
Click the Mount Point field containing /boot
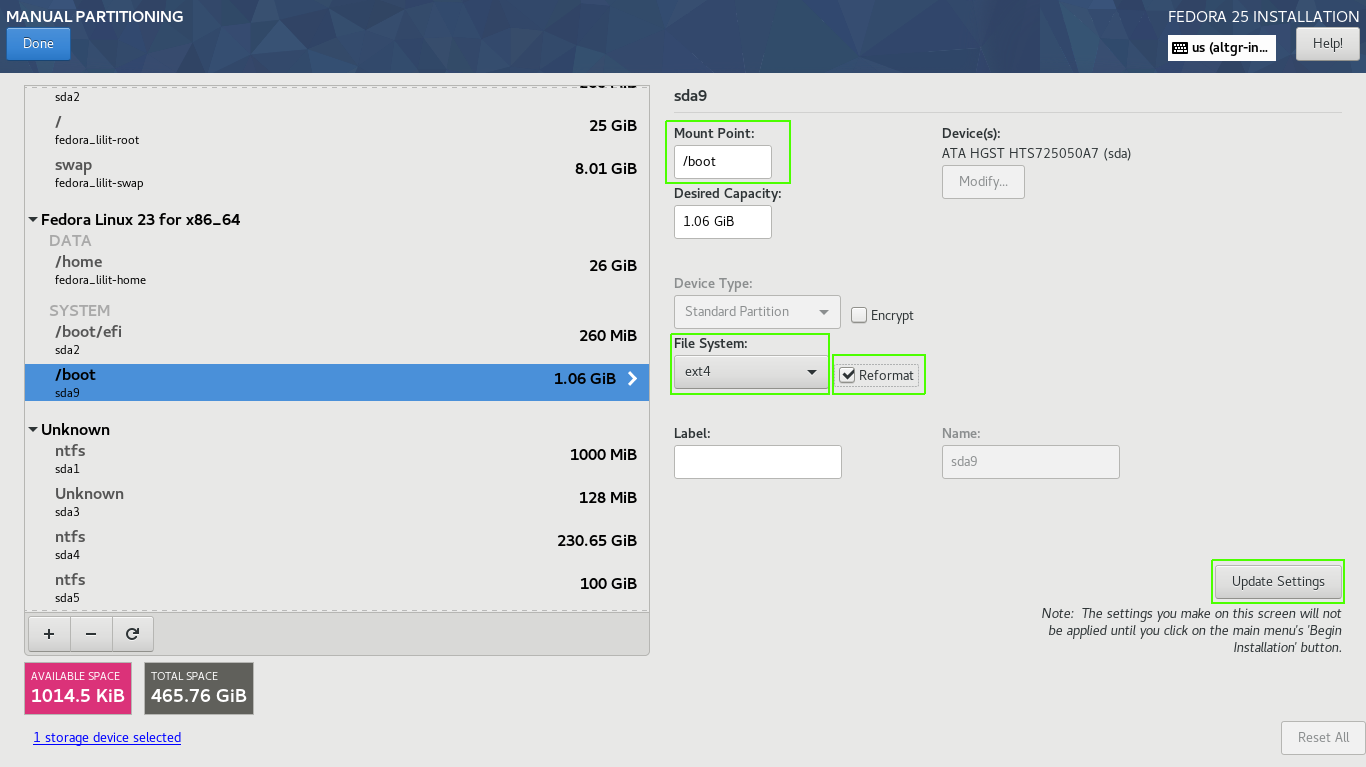click(x=723, y=162)
